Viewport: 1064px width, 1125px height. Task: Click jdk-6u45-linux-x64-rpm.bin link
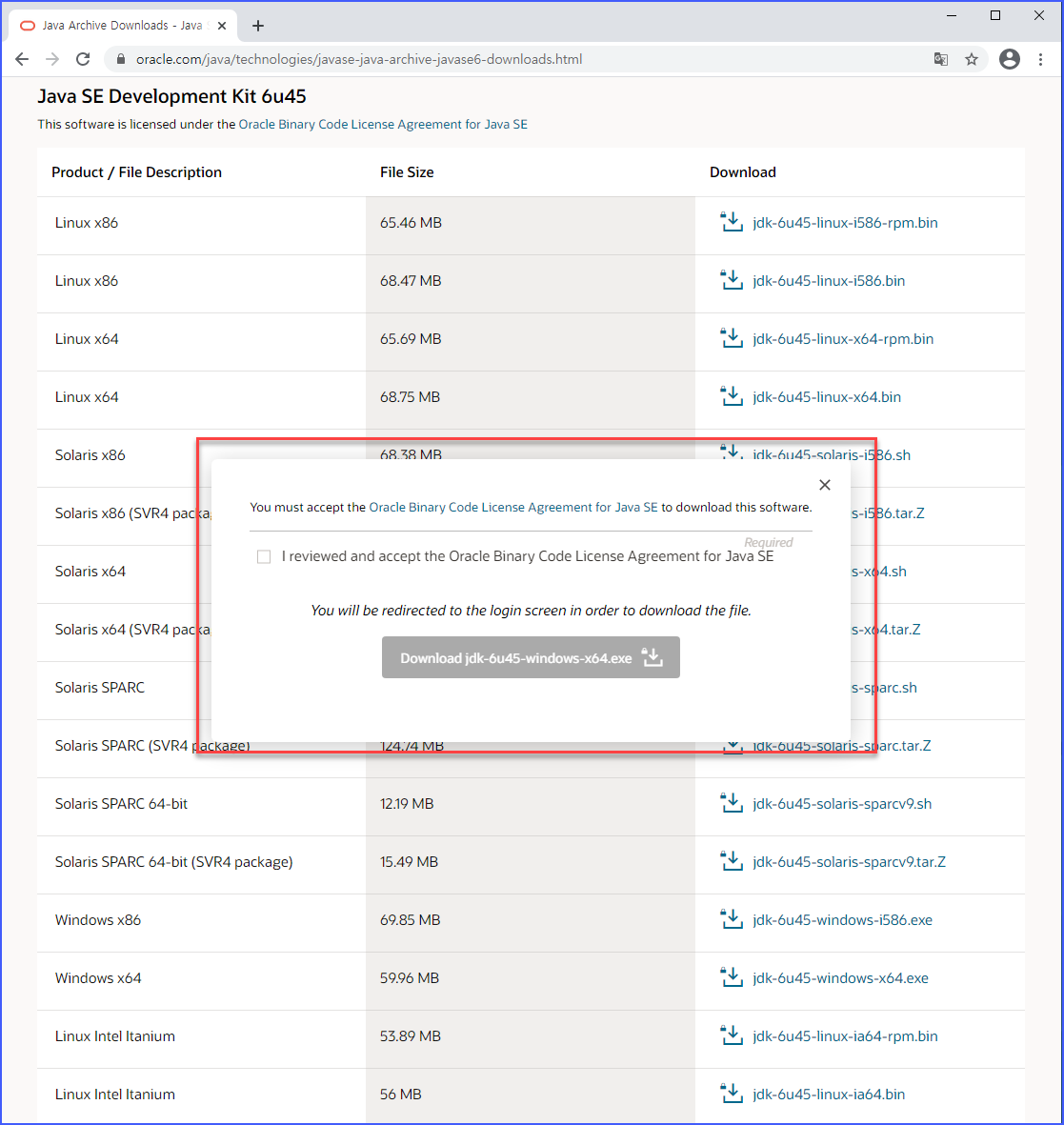click(x=843, y=339)
